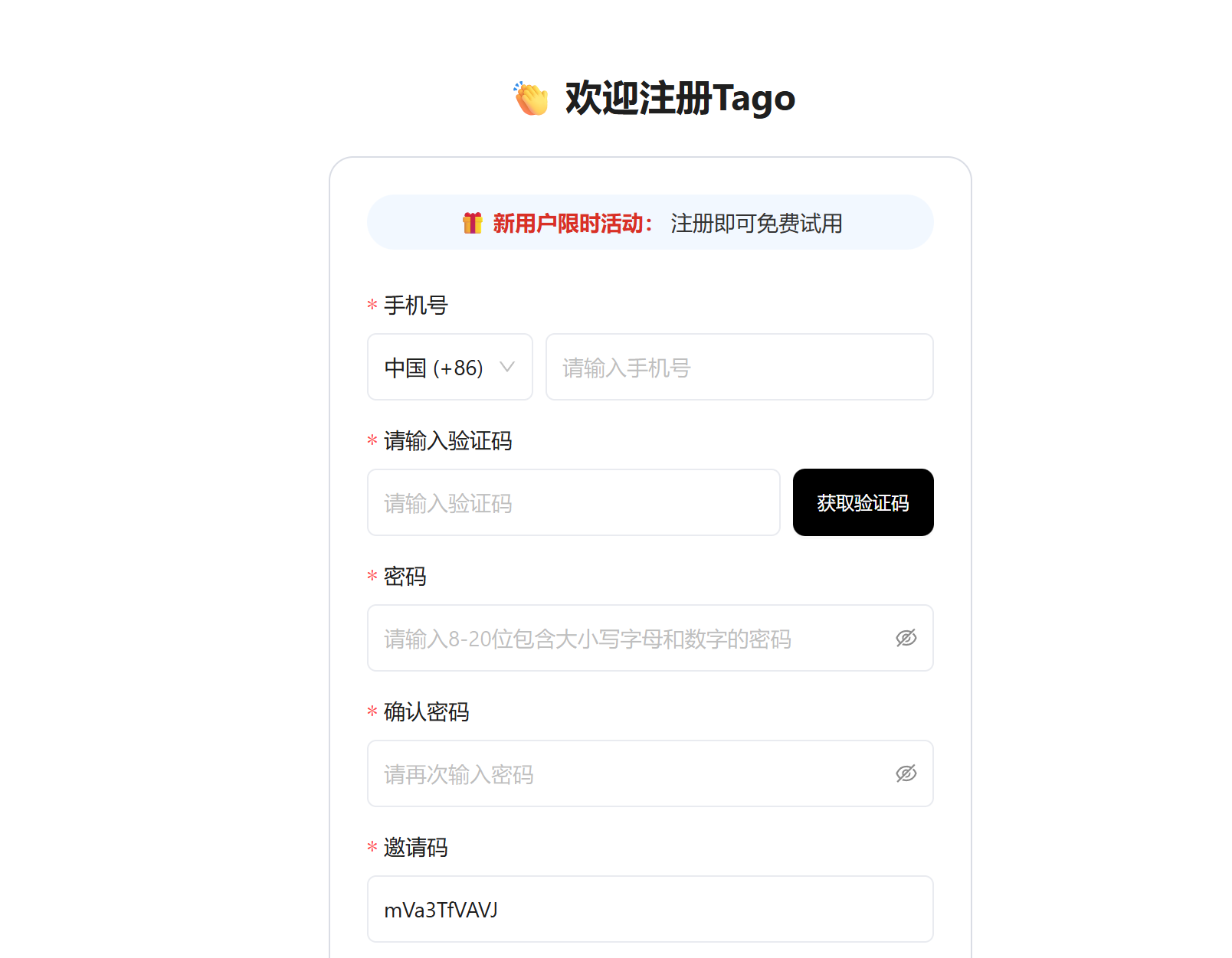Click the 获取验证码 button
This screenshot has height=958, width=1232.
pos(863,503)
